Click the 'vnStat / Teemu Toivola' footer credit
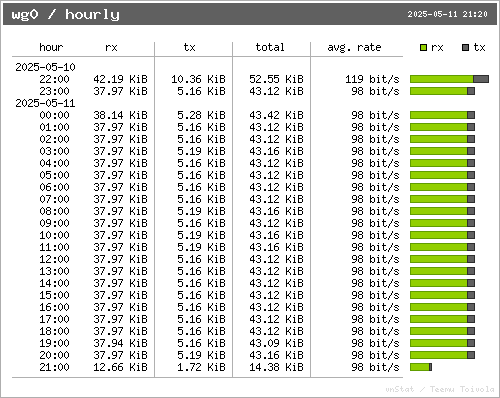500x398 pixels. 440,389
